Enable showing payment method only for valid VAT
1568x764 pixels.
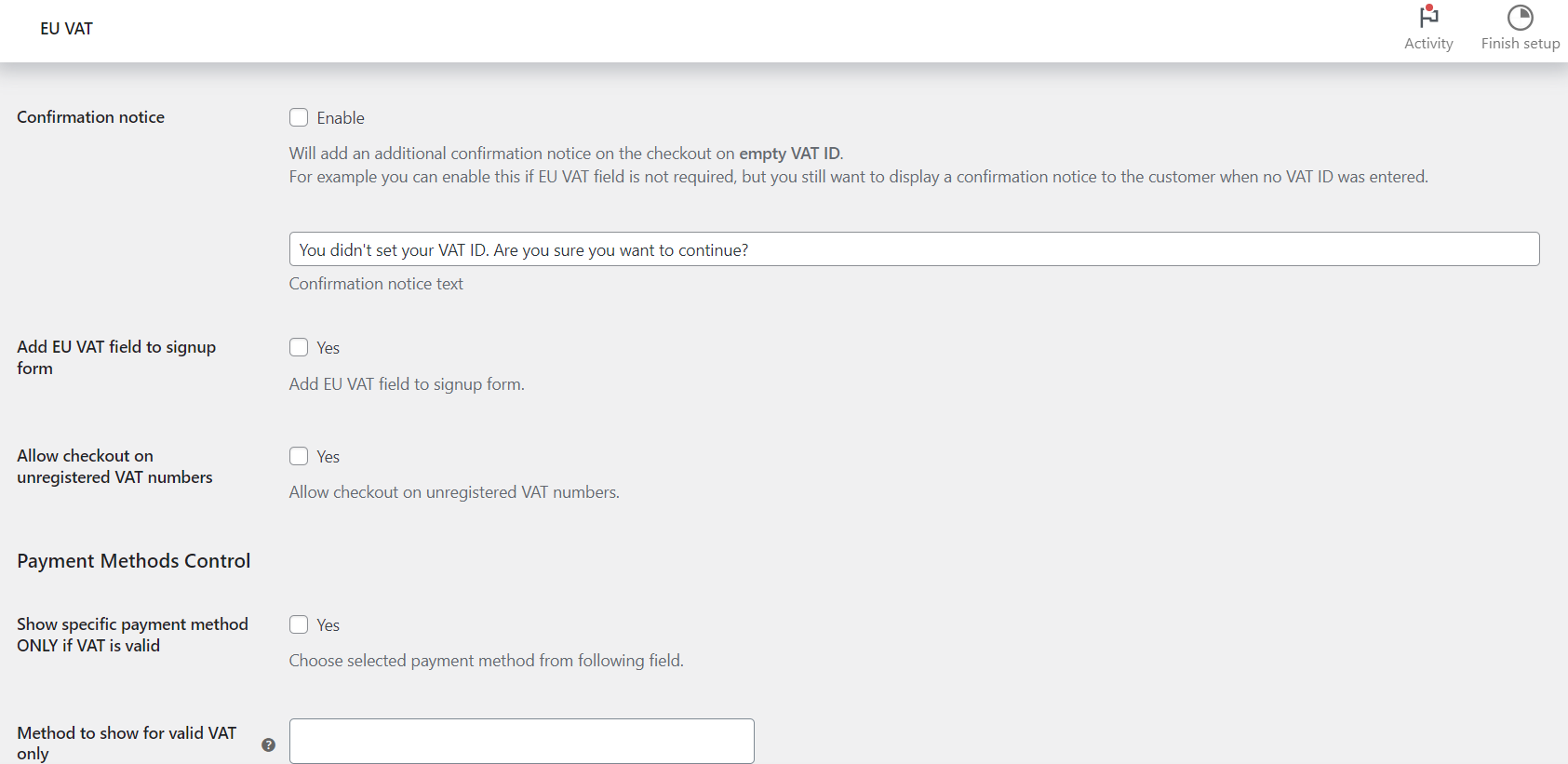pyautogui.click(x=299, y=624)
